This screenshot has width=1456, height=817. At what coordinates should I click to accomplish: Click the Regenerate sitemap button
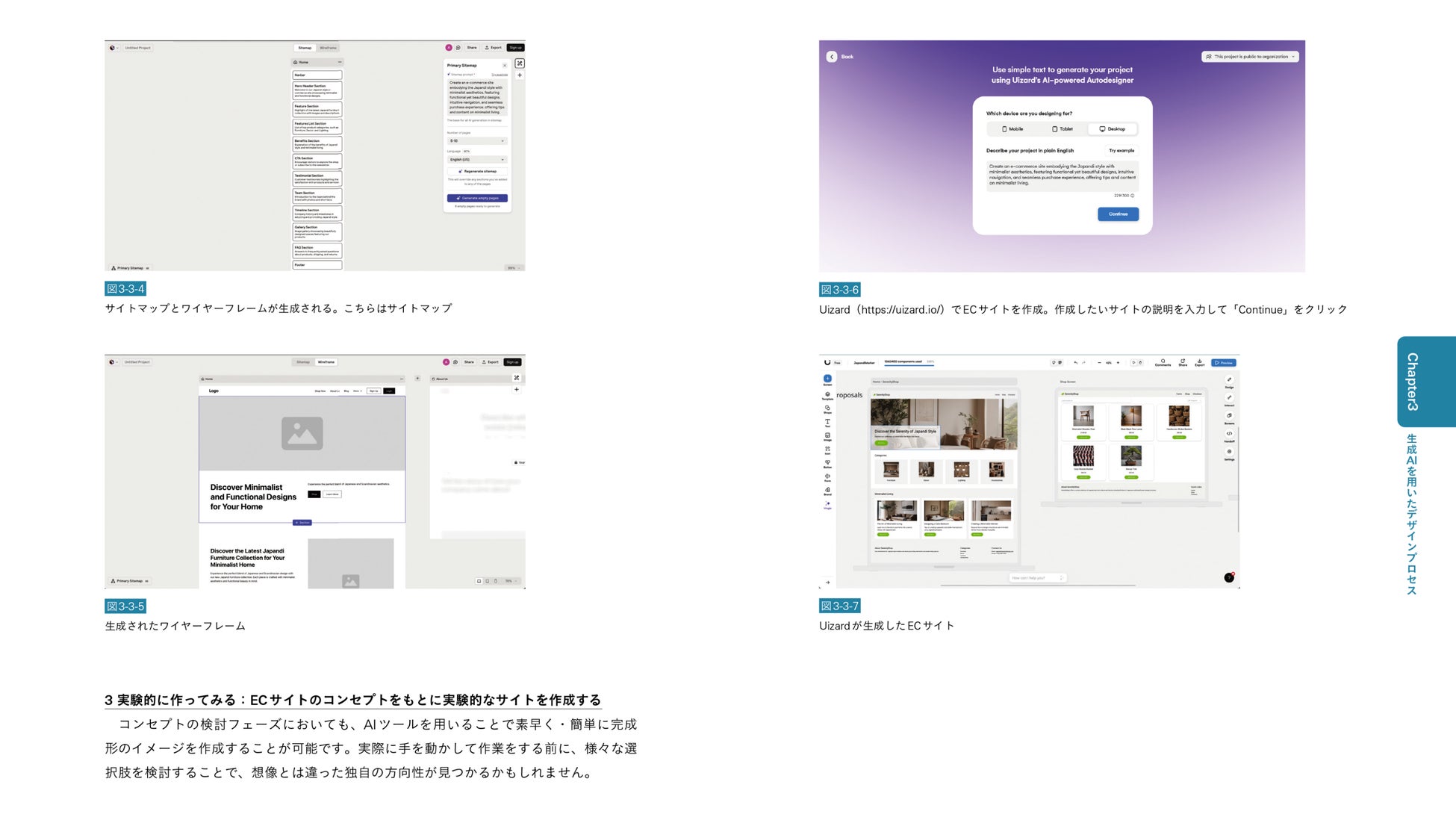pos(477,172)
